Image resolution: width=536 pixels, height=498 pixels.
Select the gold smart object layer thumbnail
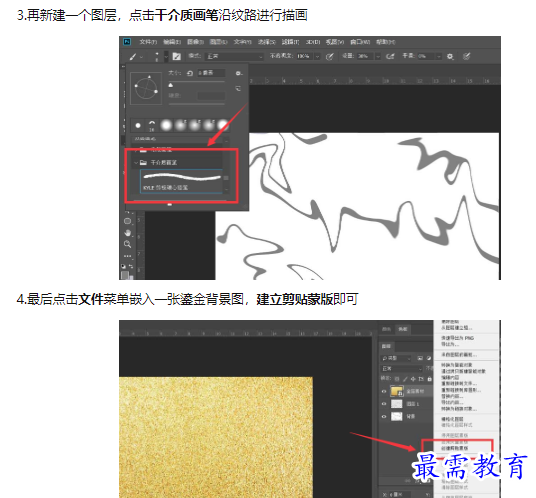pos(397,391)
